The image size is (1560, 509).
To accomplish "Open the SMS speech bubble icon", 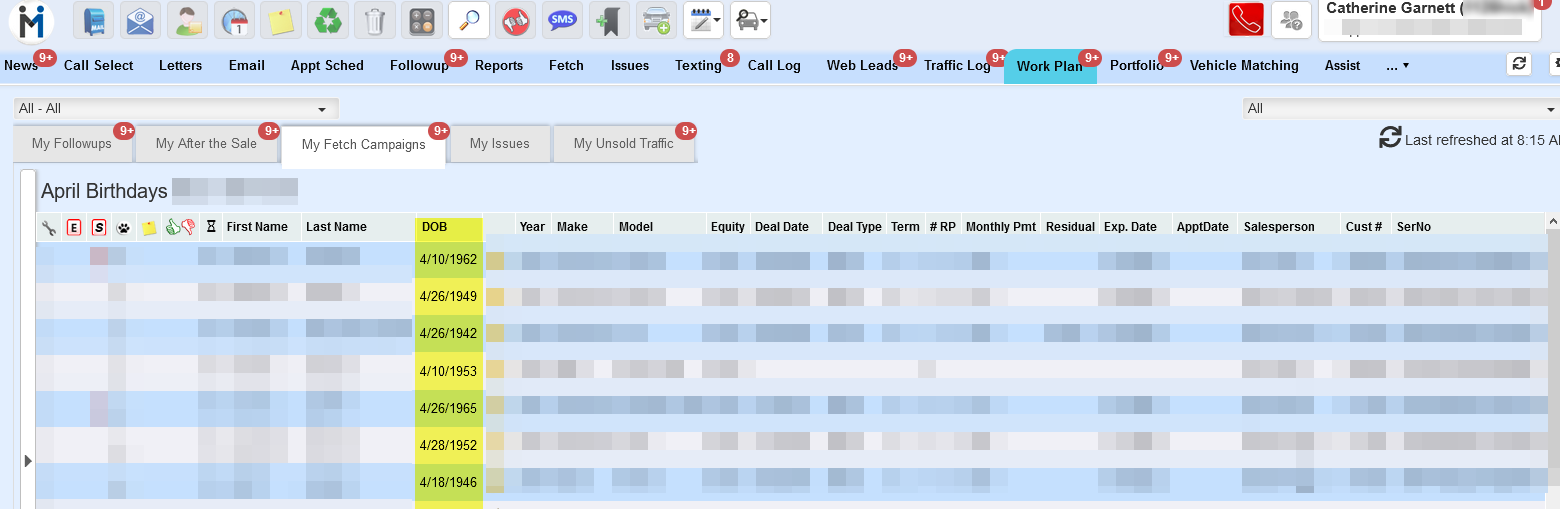I will (563, 20).
